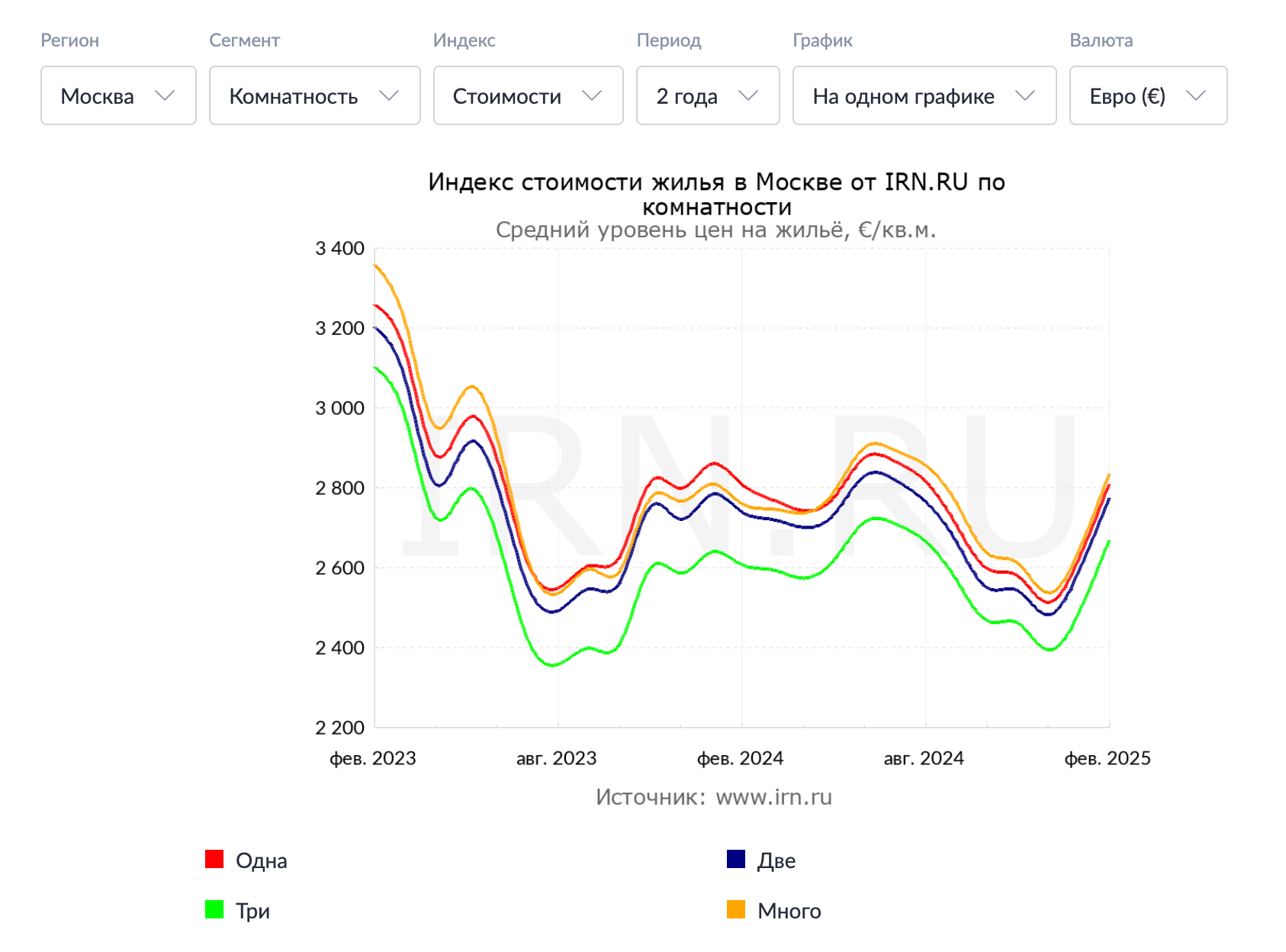Click the фев. 2025 axis label

point(1108,758)
